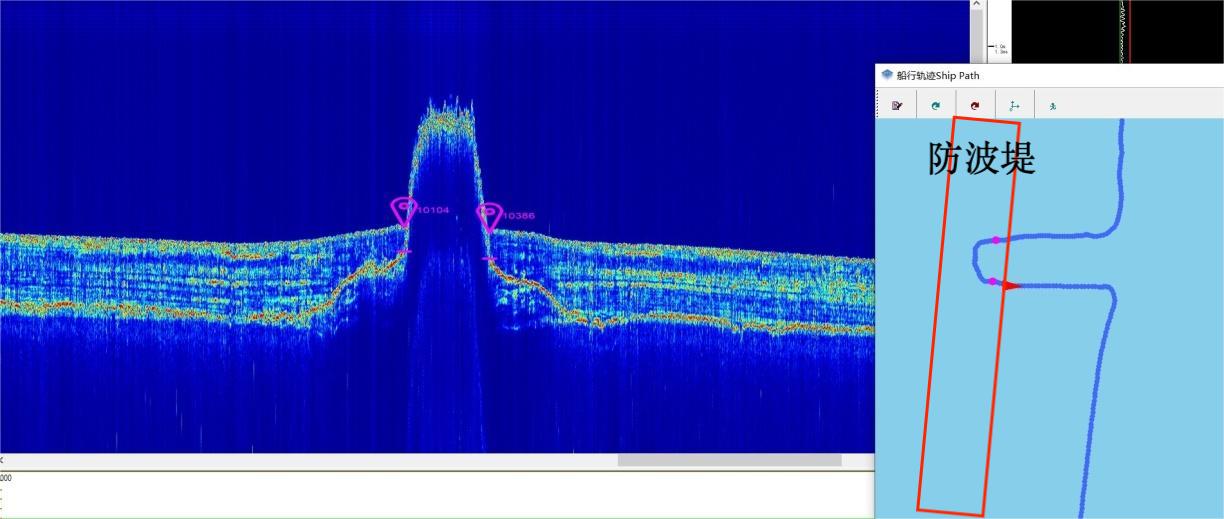This screenshot has width=1224, height=519.
Task: Select the magenta pin marker labeled 10104
Action: (404, 211)
